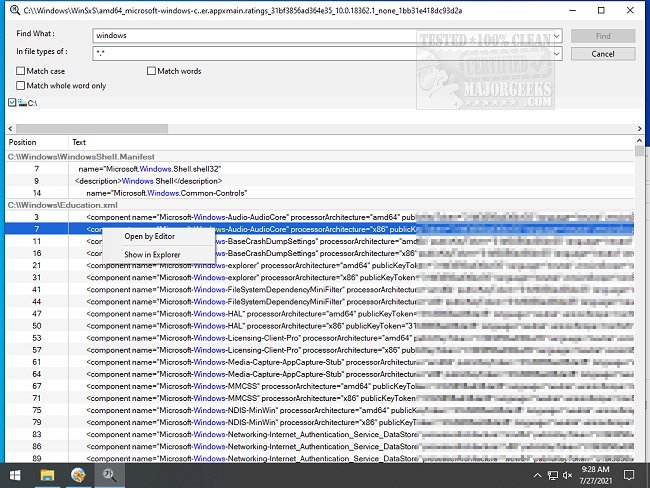Image resolution: width=650 pixels, height=488 pixels.
Task: Select the Windows Shell description result row
Action: [x=320, y=181]
